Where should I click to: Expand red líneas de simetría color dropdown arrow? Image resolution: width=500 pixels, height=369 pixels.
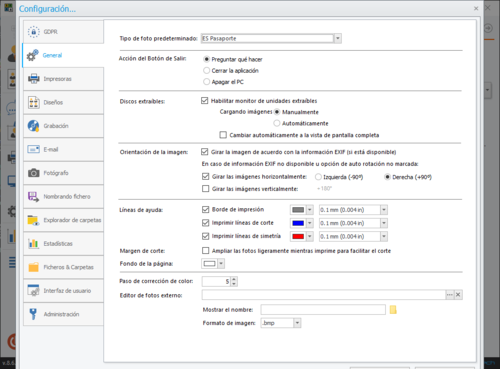(310, 236)
